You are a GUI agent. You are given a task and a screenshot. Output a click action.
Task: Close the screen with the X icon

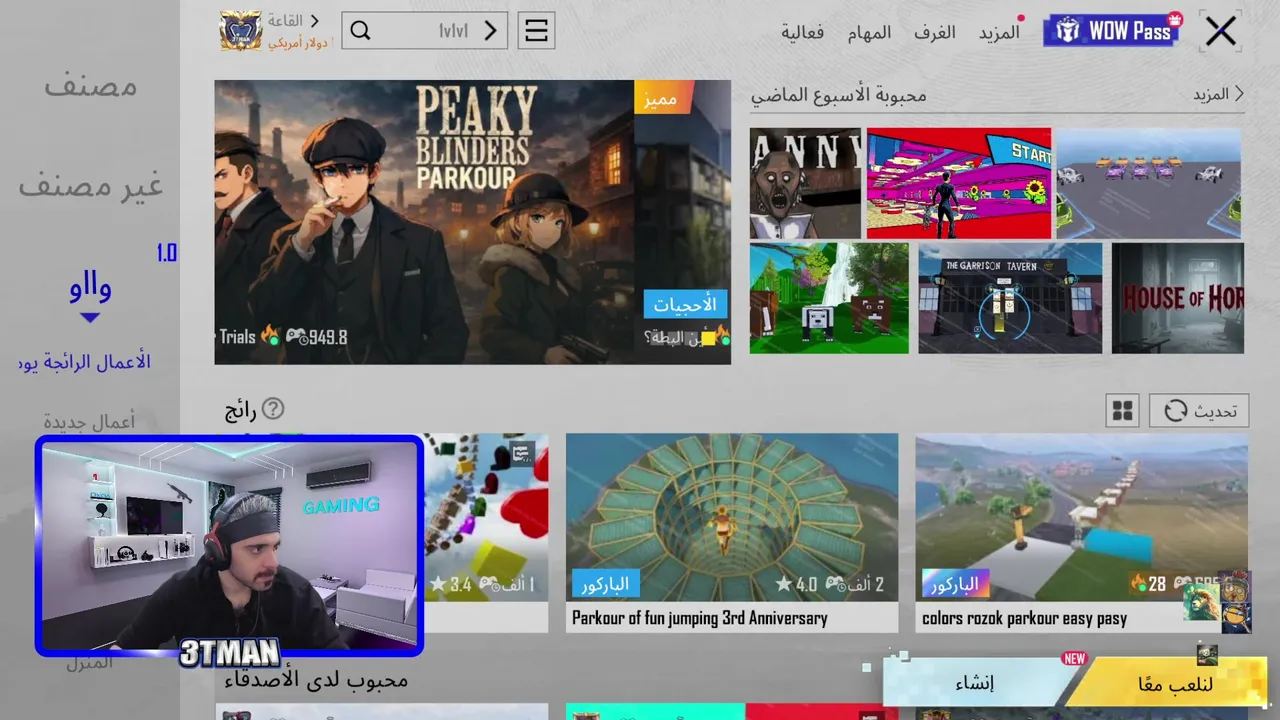point(1220,32)
